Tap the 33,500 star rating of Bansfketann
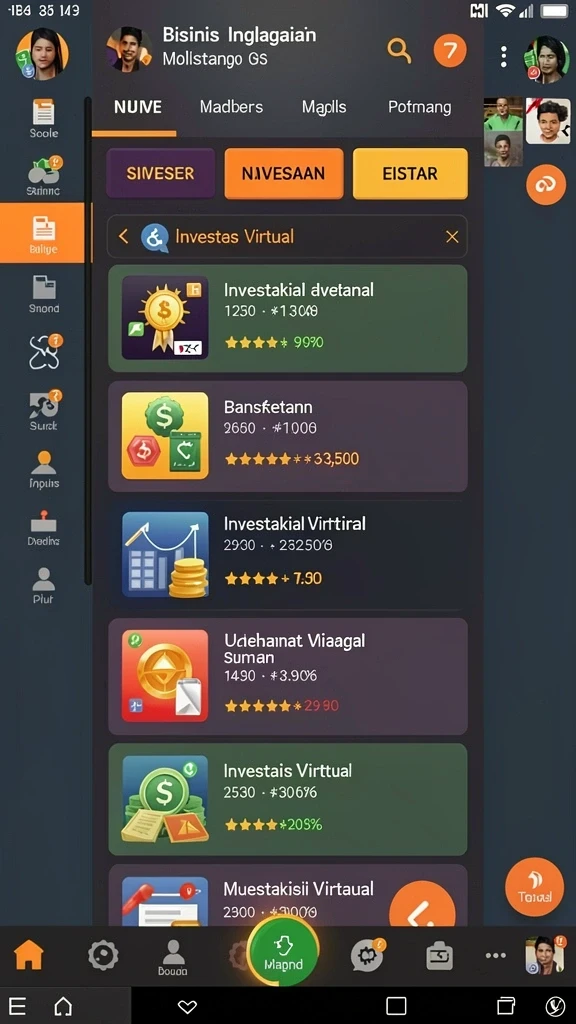 pyautogui.click(x=292, y=459)
